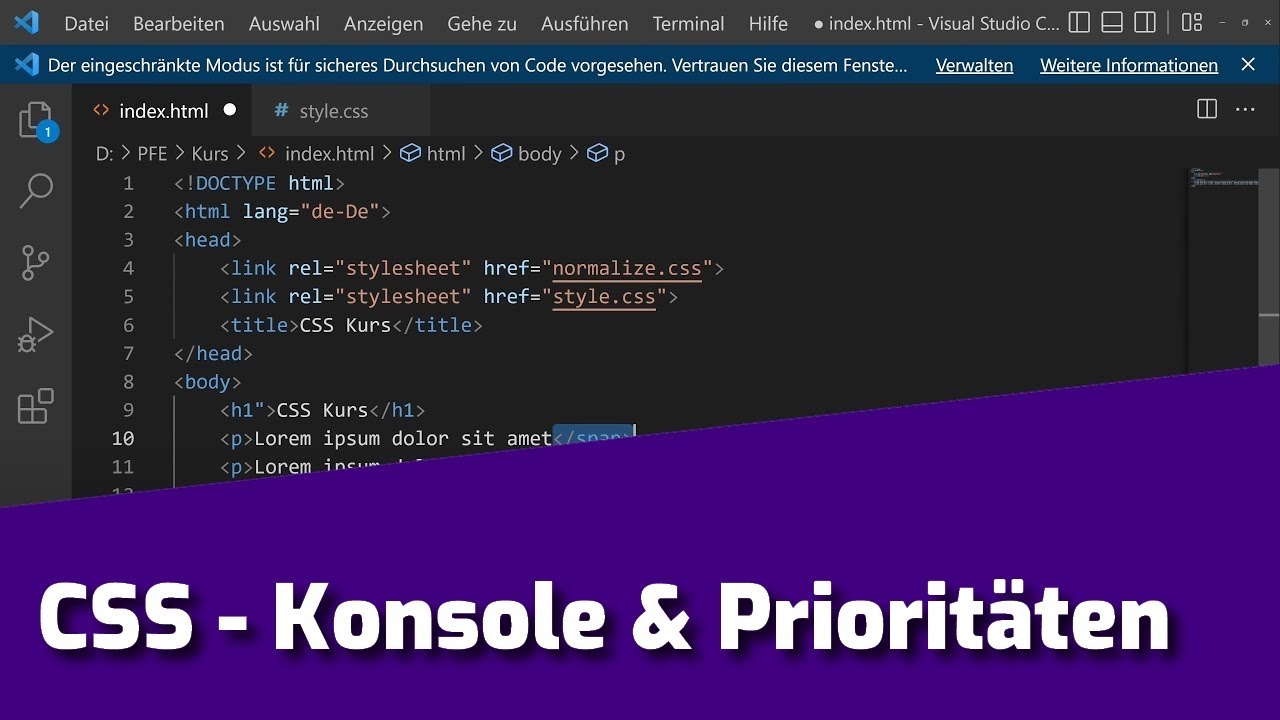Viewport: 1280px width, 720px height.
Task: Click the body breadcrumb symbol
Action: pos(526,153)
